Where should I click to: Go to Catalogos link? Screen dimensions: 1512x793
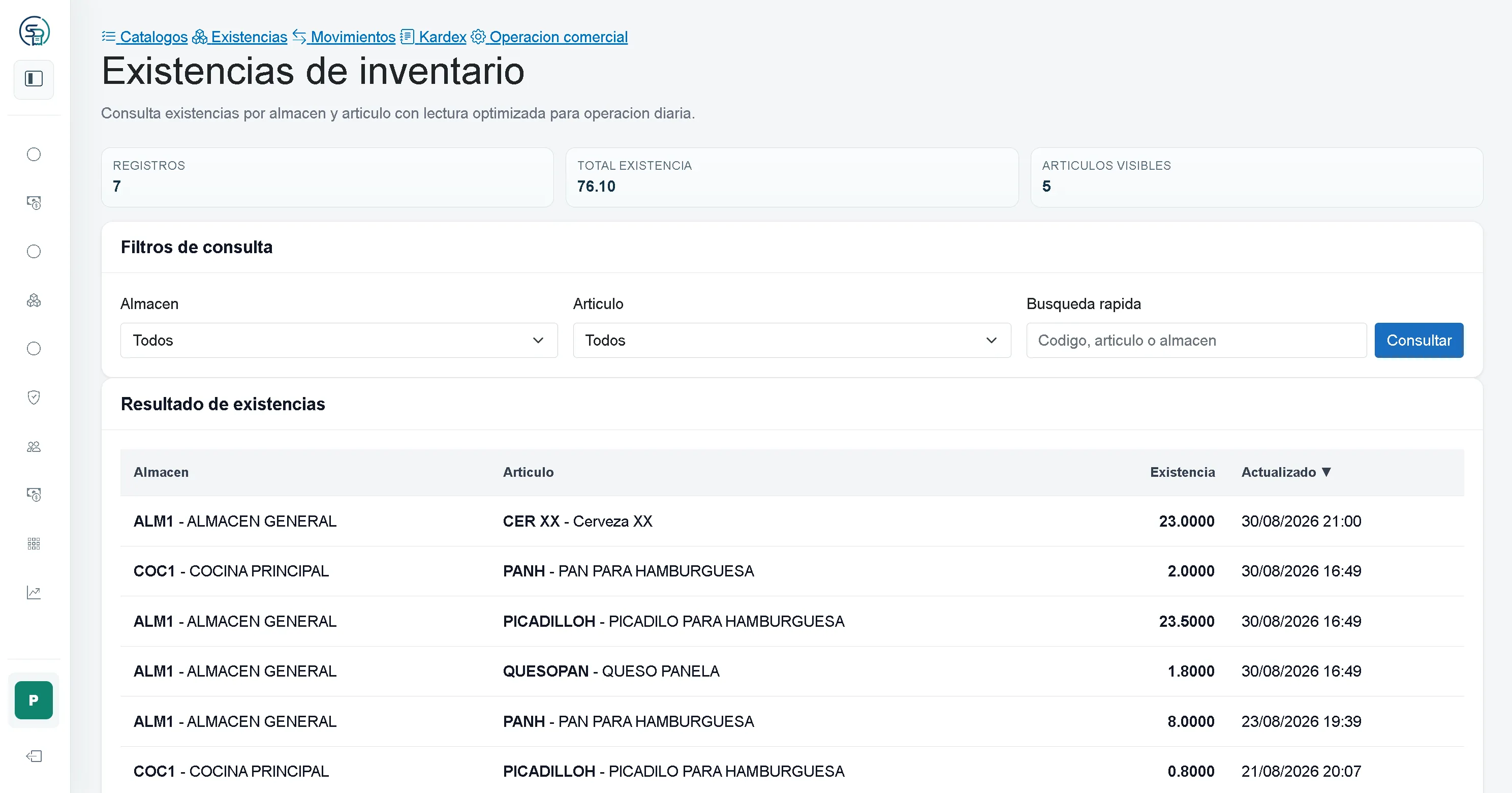(x=153, y=37)
